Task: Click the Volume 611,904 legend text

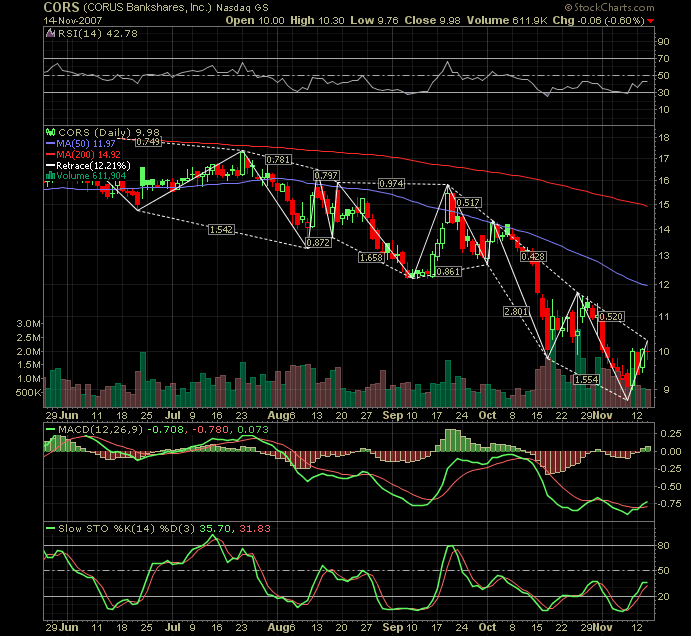Action: (x=91, y=176)
